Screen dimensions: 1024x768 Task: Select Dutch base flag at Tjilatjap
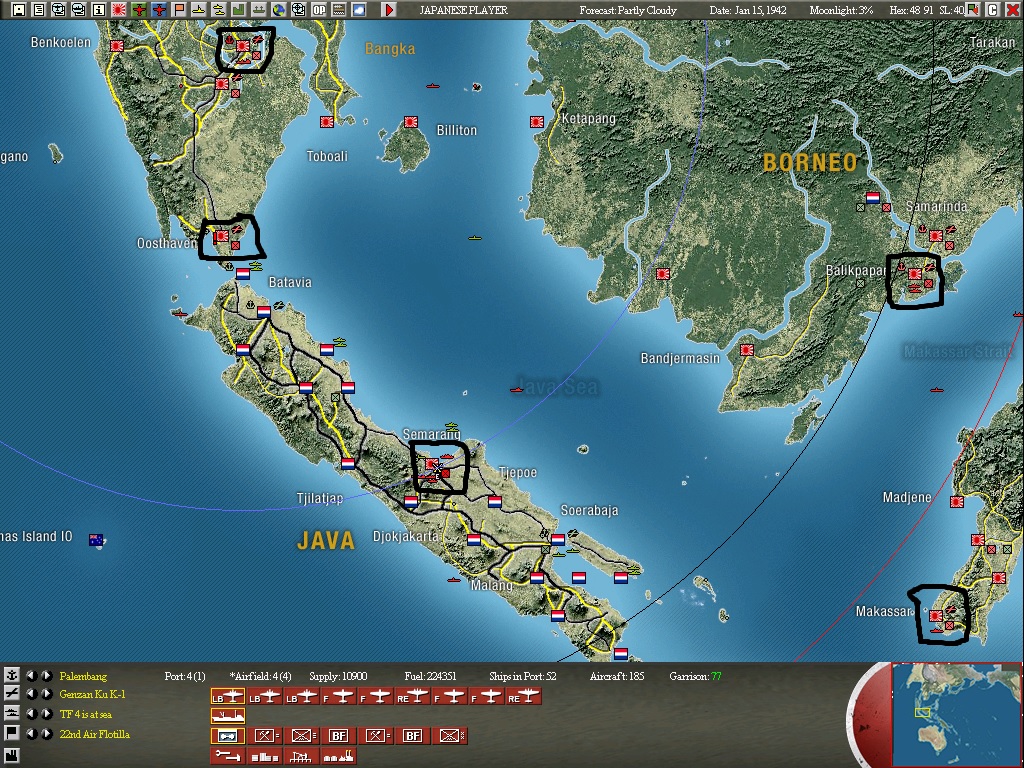pyautogui.click(x=348, y=464)
